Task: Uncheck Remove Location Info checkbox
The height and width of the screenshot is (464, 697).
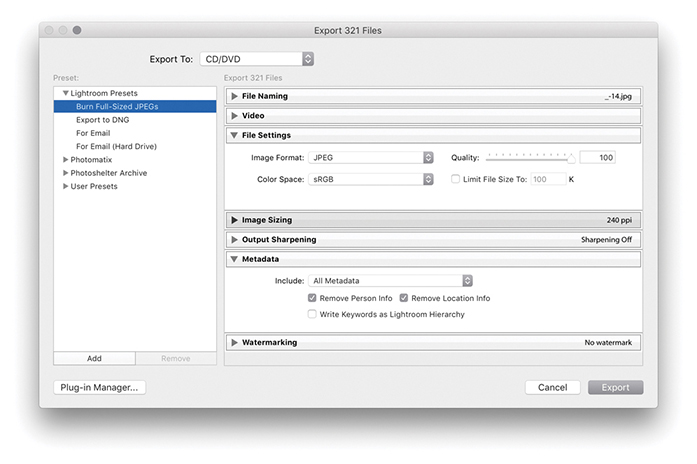Action: pyautogui.click(x=404, y=298)
